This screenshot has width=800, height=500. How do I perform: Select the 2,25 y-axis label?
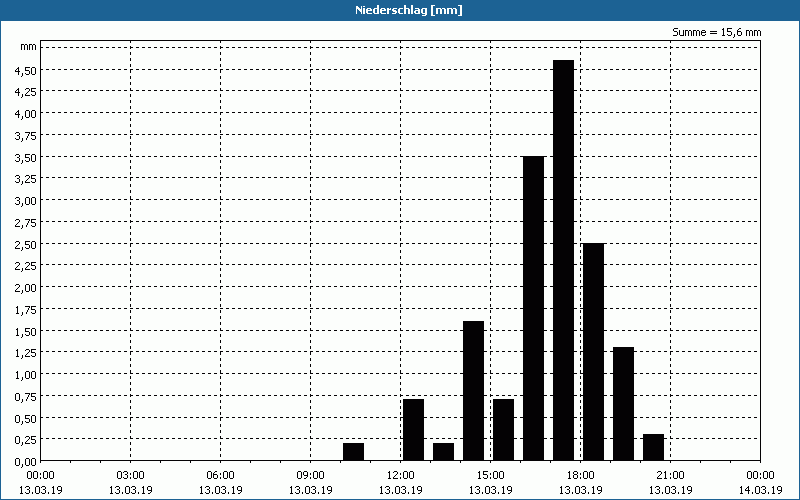26,266
